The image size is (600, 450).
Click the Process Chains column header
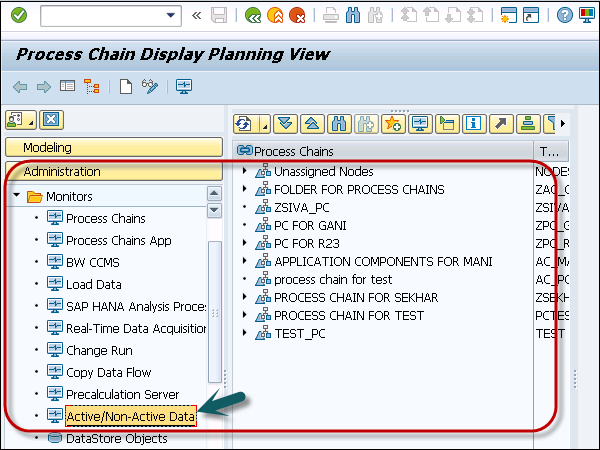pyautogui.click(x=383, y=151)
